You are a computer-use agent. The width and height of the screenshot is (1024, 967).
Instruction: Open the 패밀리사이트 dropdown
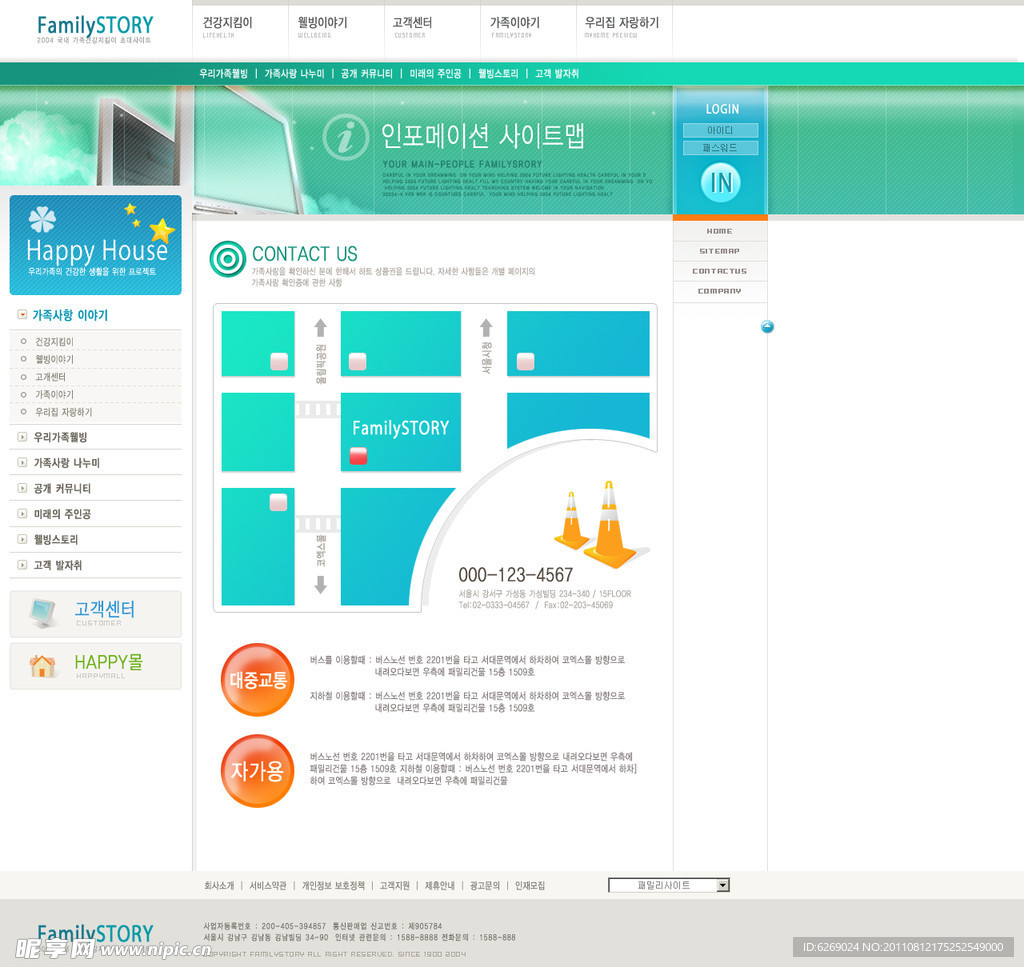pos(669,885)
